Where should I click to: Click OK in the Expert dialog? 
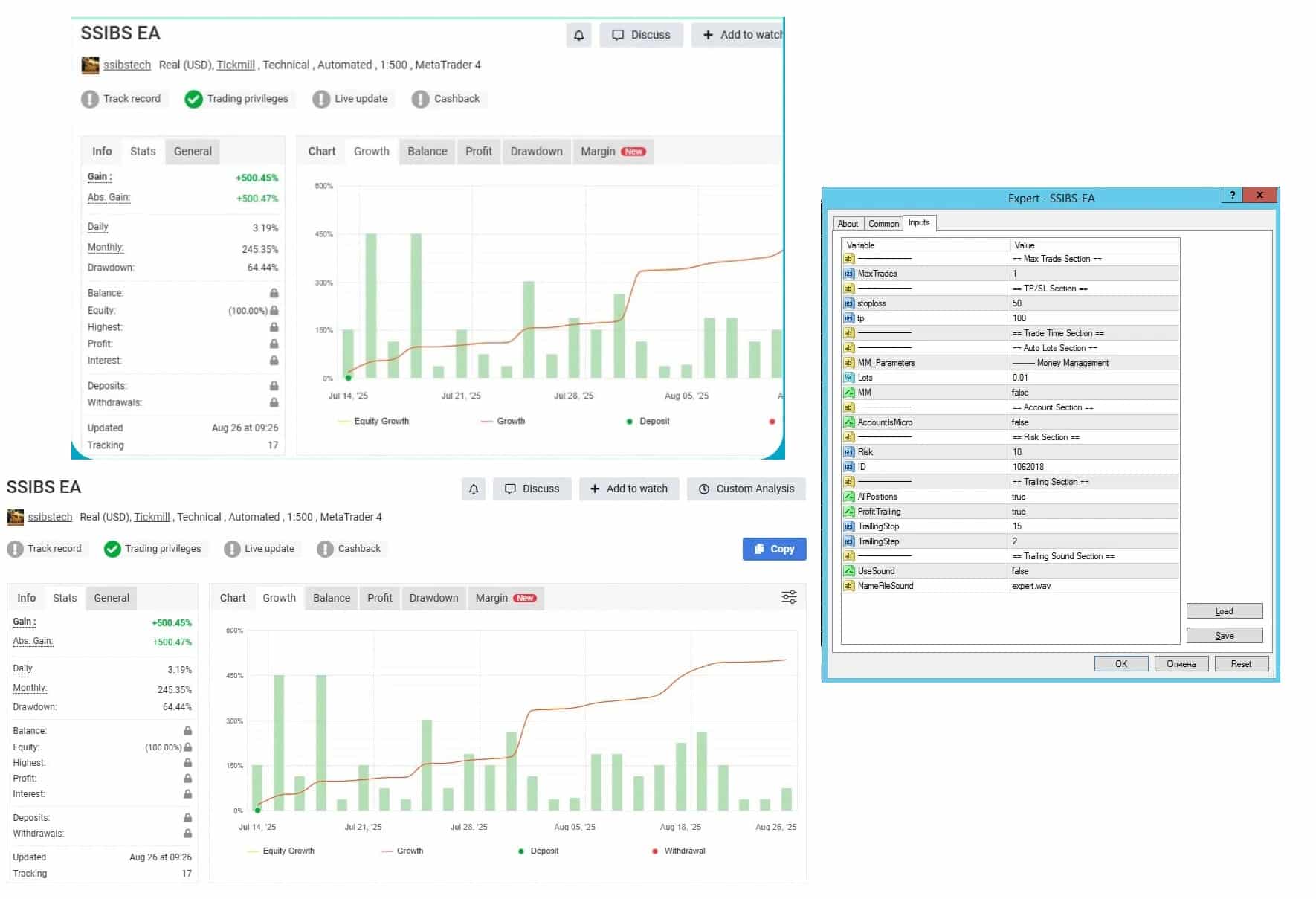point(1120,664)
